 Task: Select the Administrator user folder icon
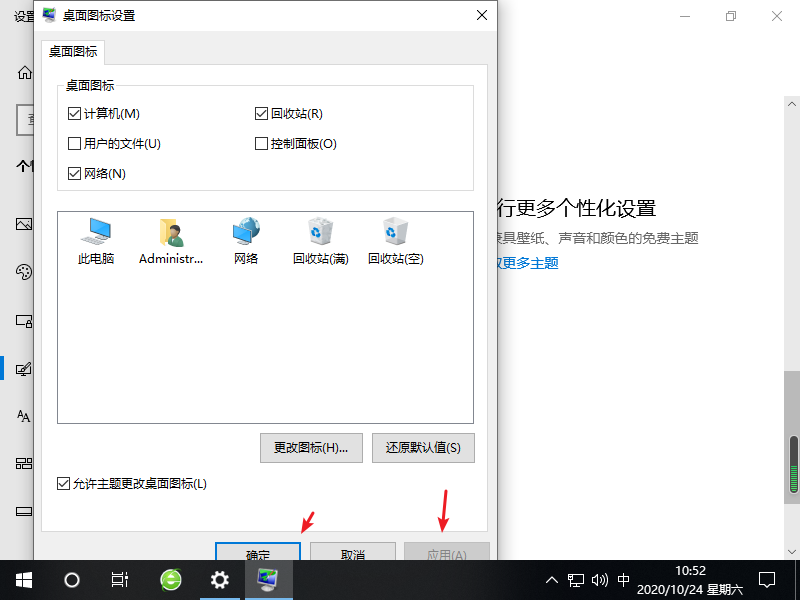(171, 241)
